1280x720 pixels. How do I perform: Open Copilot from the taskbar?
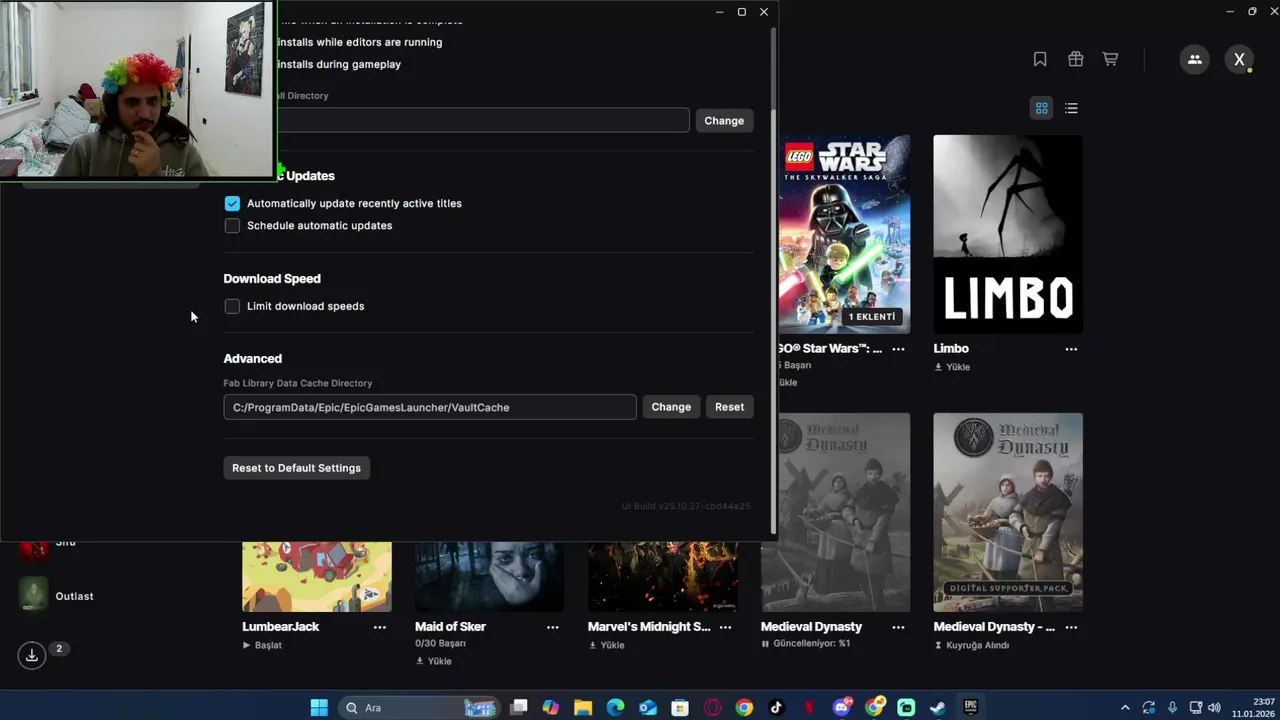point(550,708)
